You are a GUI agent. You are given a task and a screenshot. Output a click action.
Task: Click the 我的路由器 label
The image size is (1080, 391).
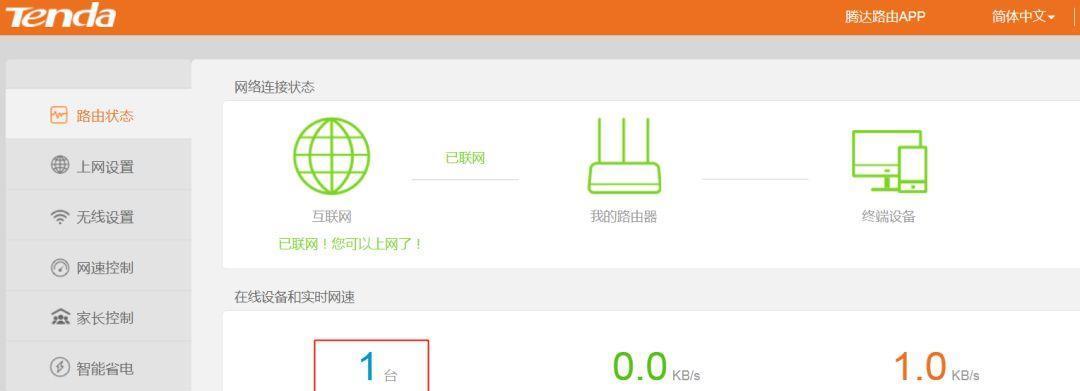(623, 217)
